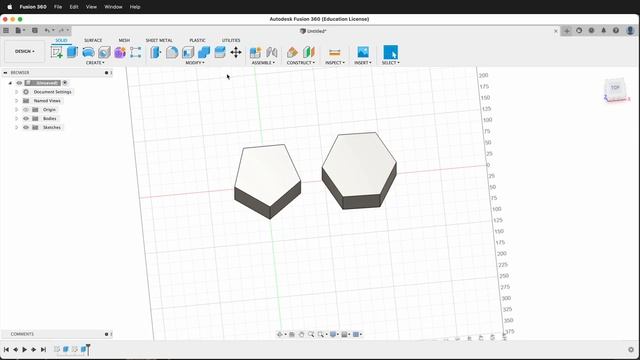
Task: Switch to the UTILITIES tab
Action: [x=231, y=40]
